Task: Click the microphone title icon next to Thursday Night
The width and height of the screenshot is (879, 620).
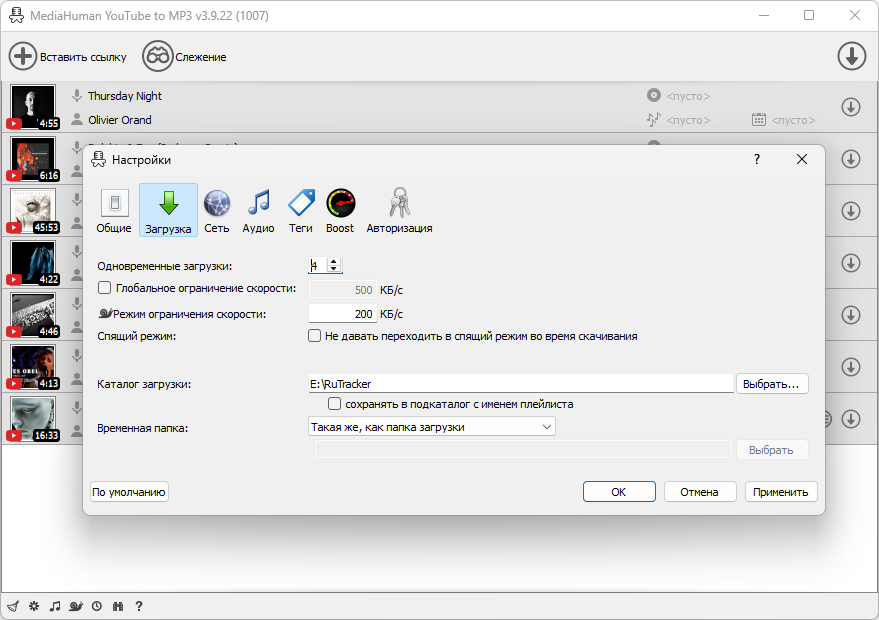Action: point(77,96)
